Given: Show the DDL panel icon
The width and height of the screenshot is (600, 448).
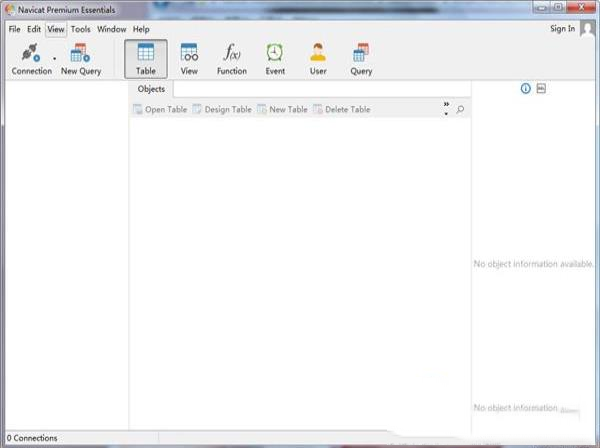Looking at the screenshot, I should [x=541, y=88].
